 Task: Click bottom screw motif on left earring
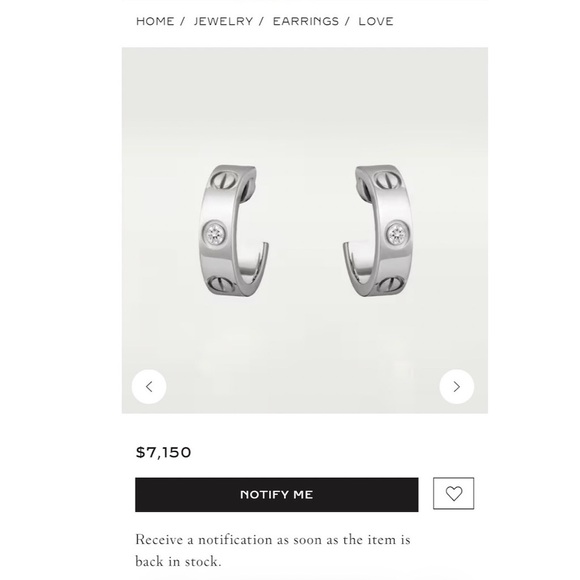[220, 284]
